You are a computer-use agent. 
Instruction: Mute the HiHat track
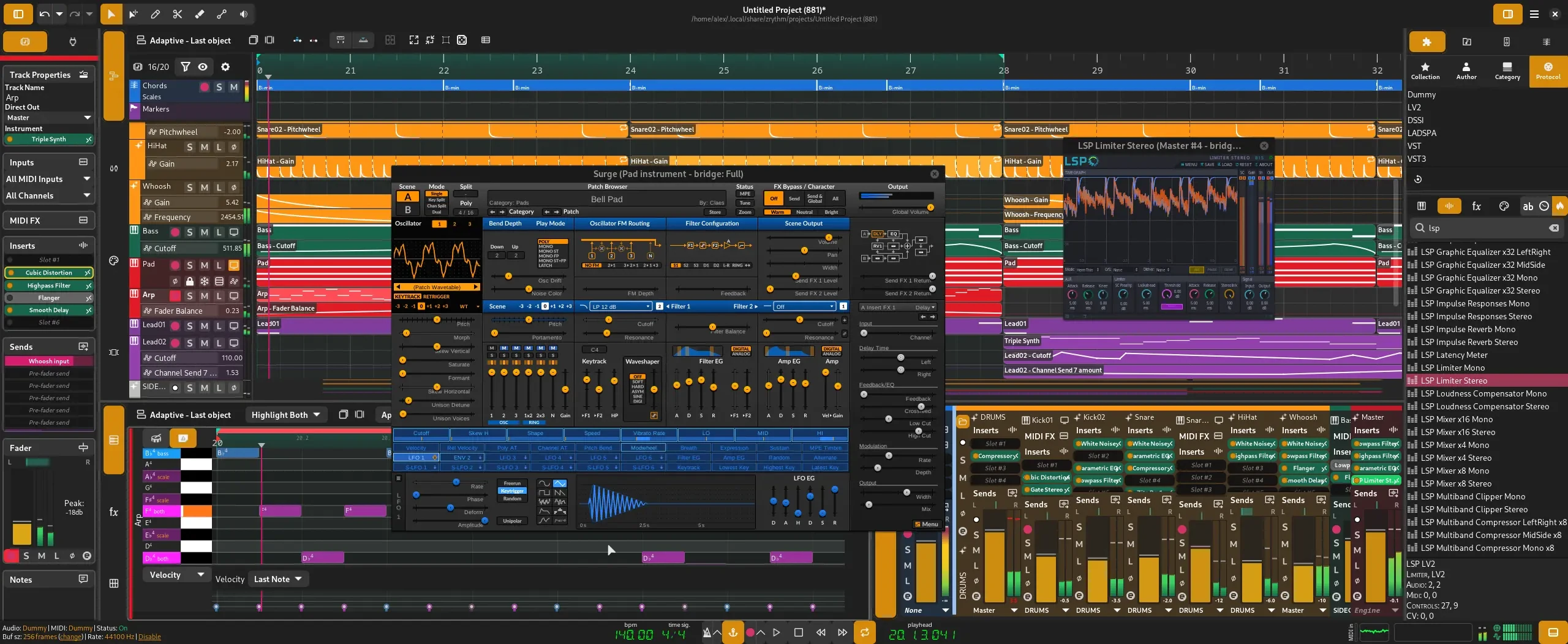click(205, 147)
